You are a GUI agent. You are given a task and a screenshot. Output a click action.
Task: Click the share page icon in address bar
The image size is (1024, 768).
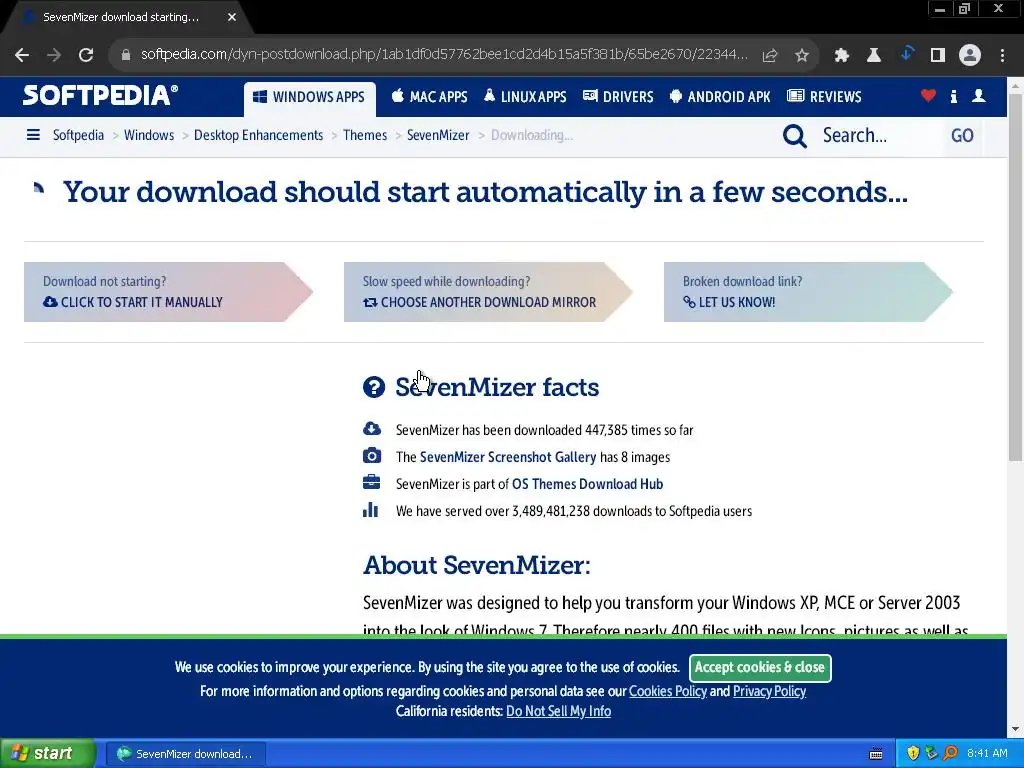770,55
